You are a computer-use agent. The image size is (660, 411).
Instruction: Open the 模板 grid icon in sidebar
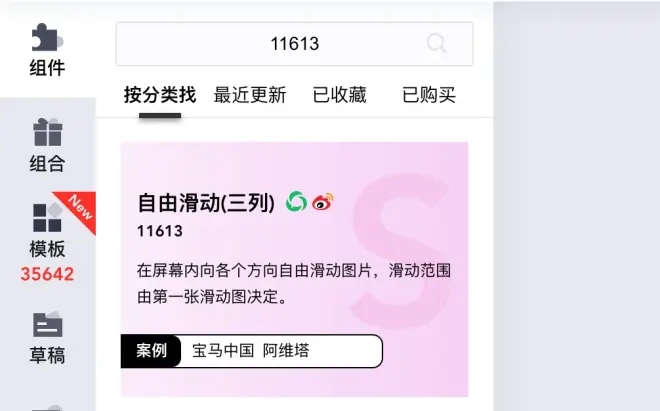click(48, 217)
